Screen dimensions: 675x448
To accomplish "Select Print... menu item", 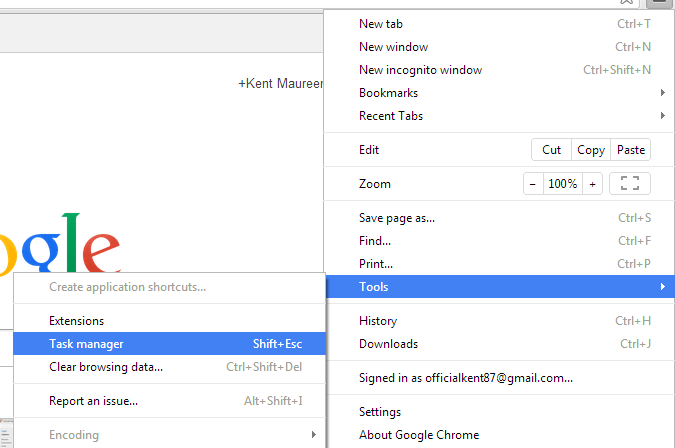I will point(499,264).
